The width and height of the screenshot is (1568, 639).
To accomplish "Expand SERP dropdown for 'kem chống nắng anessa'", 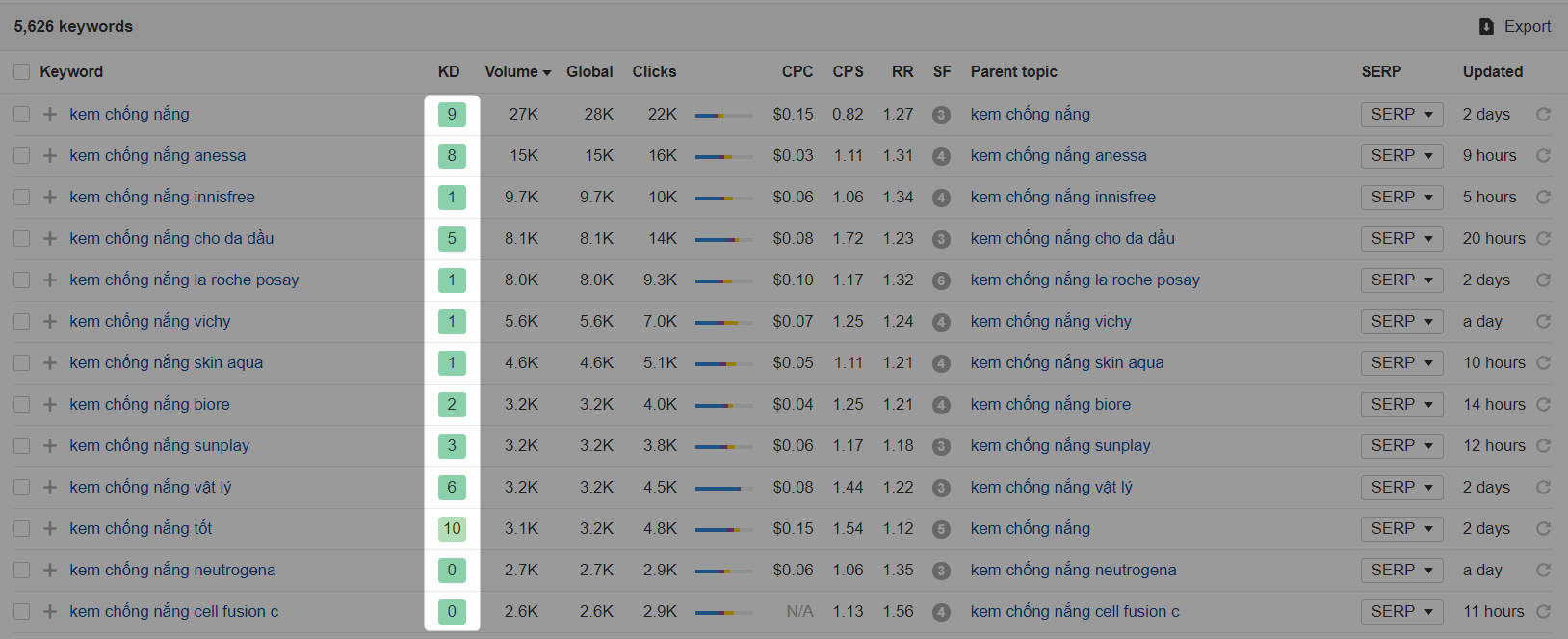I will tap(1401, 155).
